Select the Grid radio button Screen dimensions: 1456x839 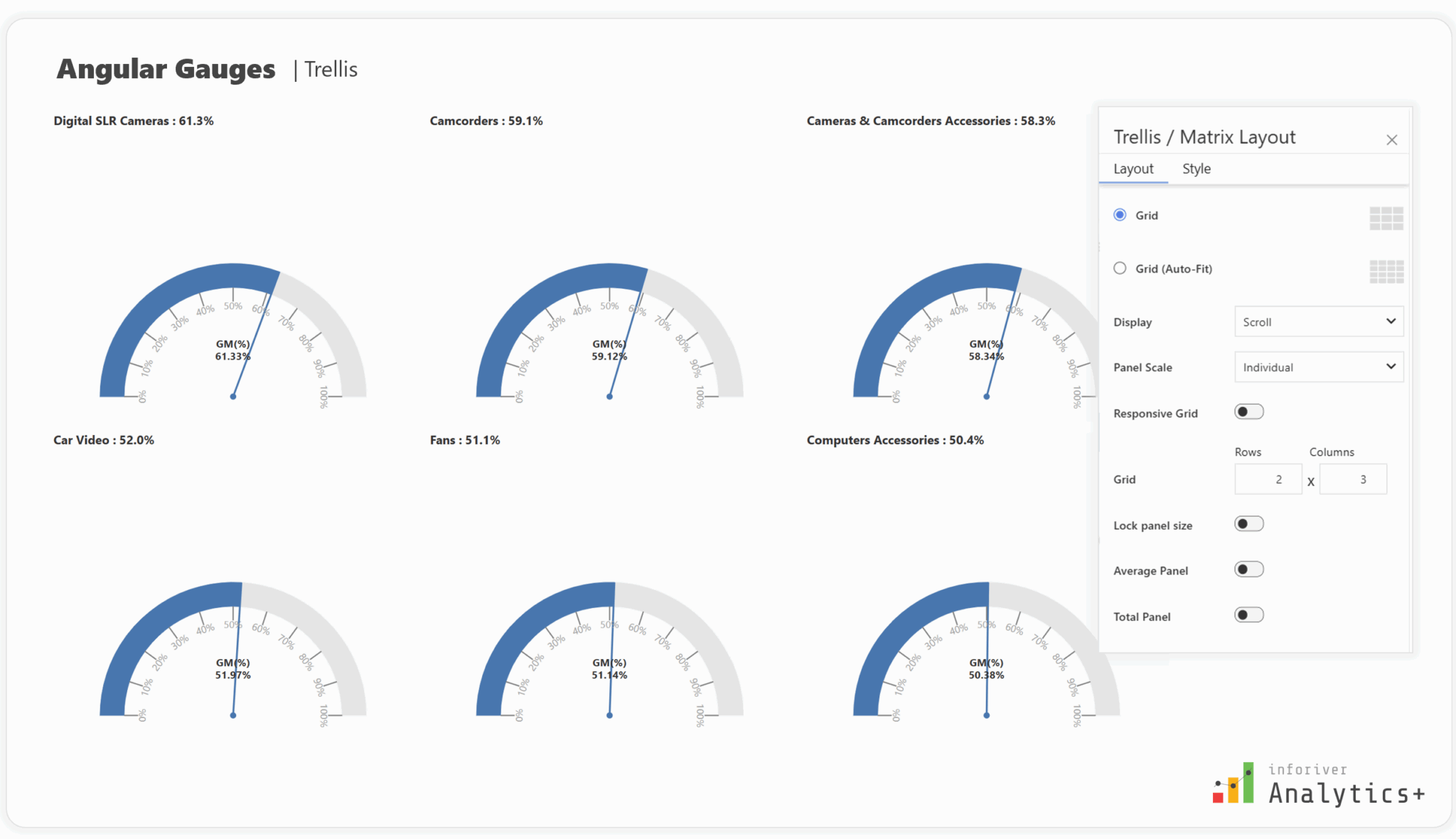click(1120, 214)
